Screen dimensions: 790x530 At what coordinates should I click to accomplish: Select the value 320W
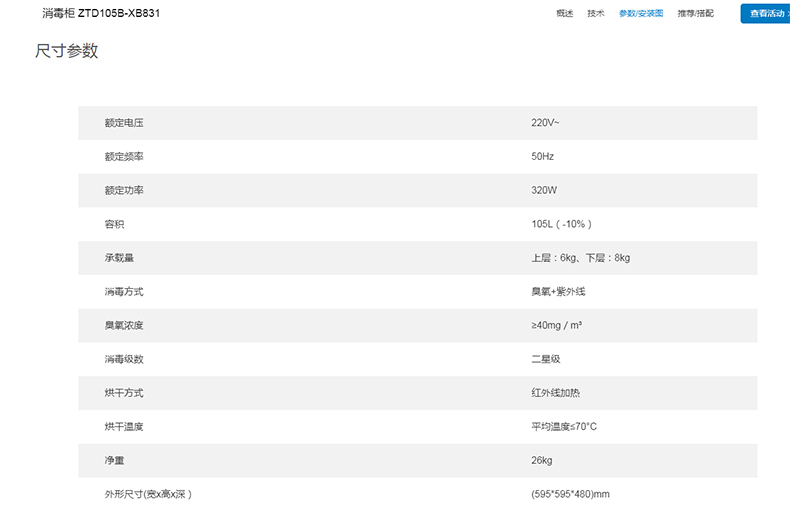544,190
